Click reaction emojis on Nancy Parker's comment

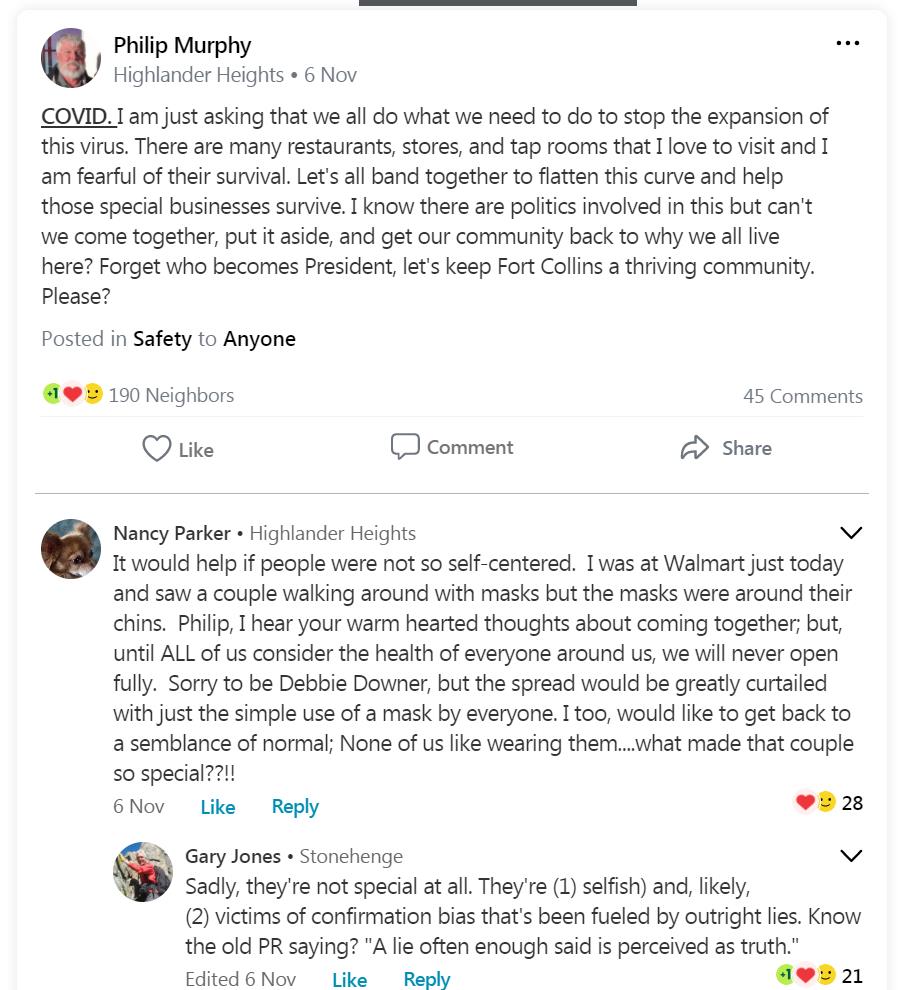point(815,802)
